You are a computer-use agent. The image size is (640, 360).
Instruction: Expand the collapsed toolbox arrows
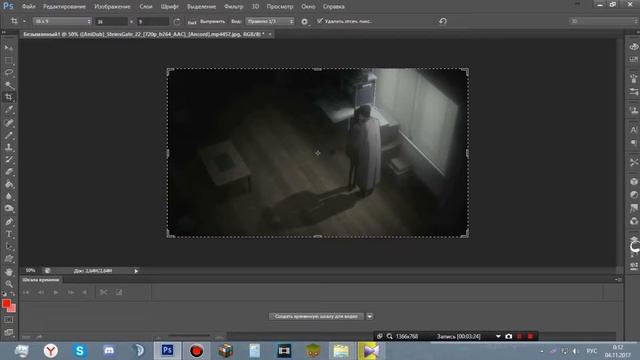pos(4,32)
